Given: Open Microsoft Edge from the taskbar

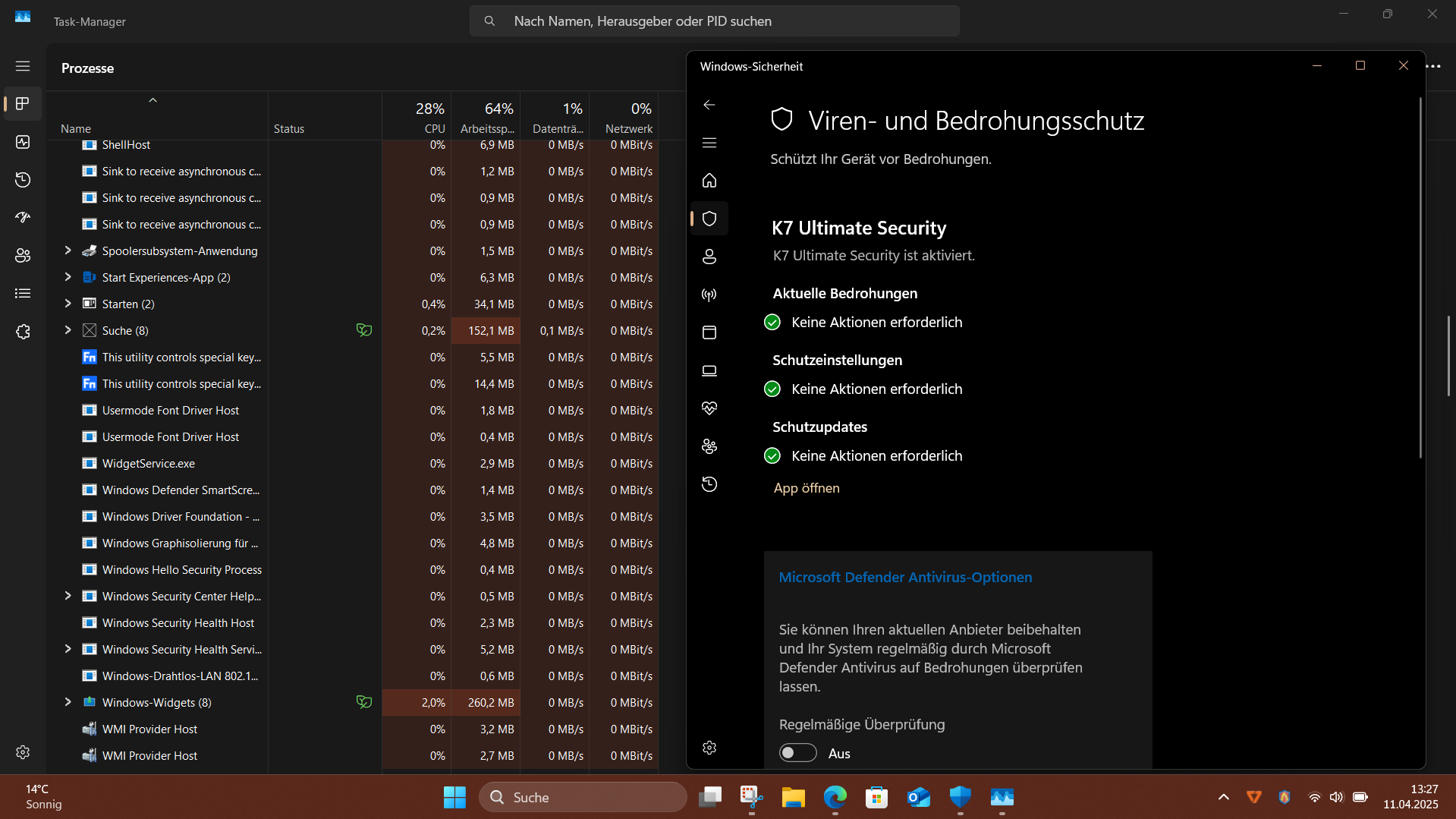Looking at the screenshot, I should tap(835, 797).
